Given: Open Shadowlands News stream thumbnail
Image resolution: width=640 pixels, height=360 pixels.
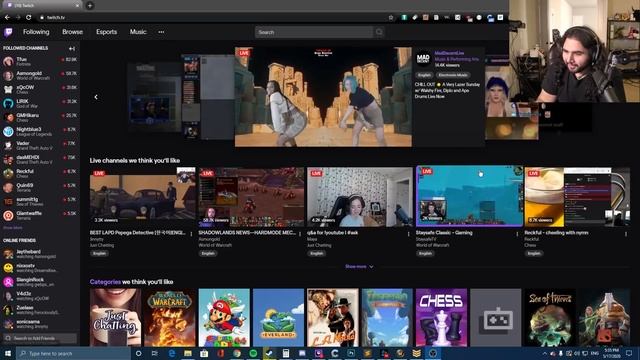Looking at the screenshot, I should [251, 197].
